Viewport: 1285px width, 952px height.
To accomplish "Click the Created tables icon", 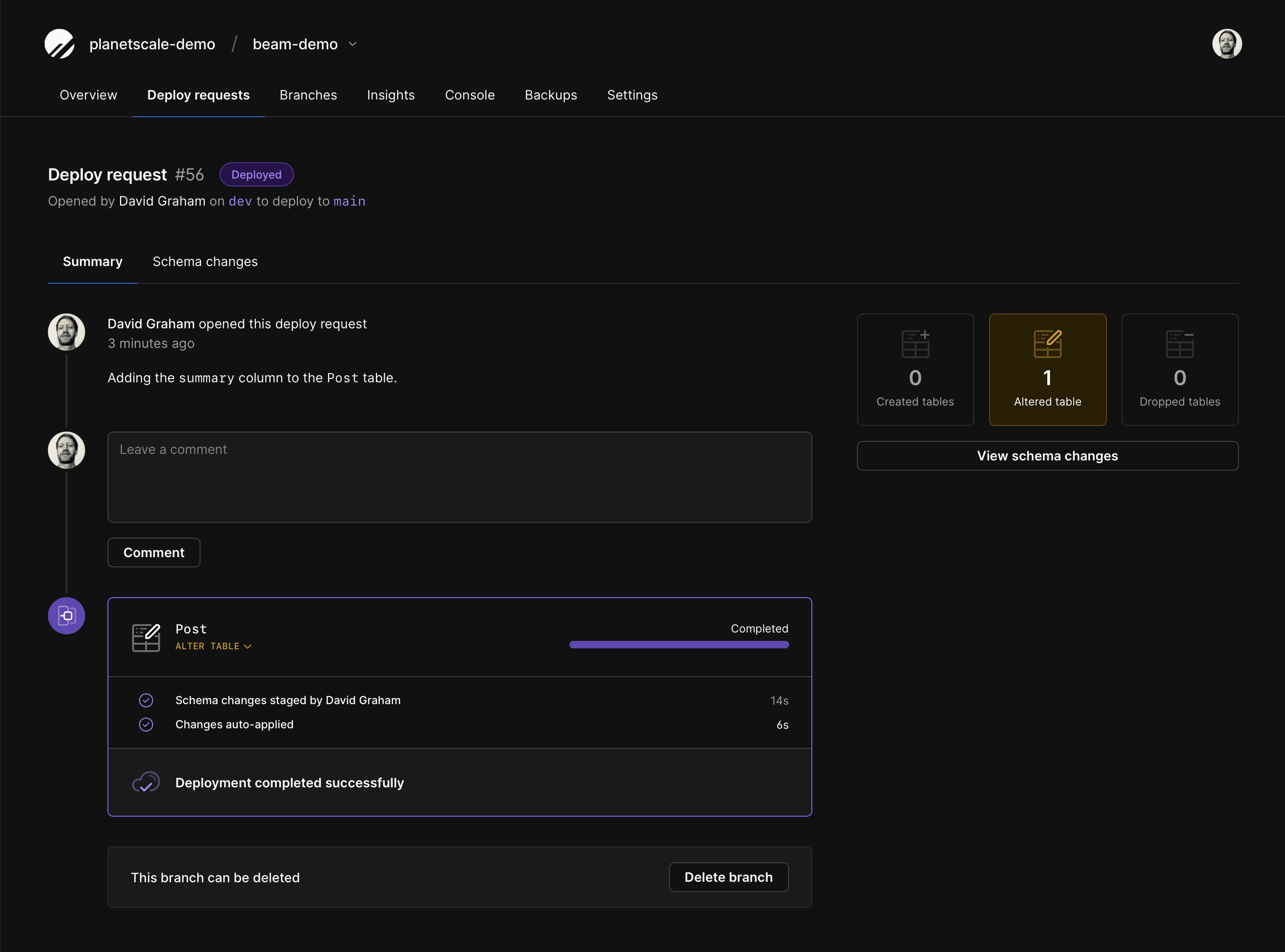I will (915, 343).
